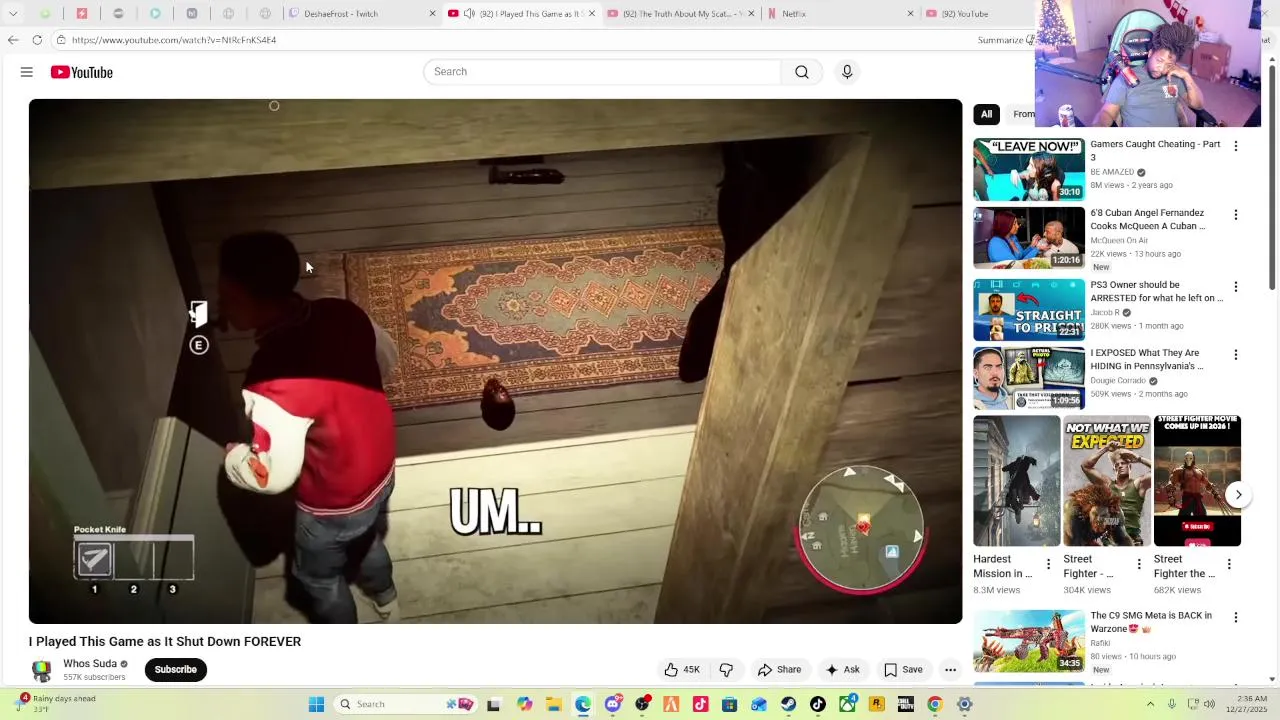Image resolution: width=1280 pixels, height=720 pixels.
Task: Open Whos Suda channel avatar
Action: point(42,671)
